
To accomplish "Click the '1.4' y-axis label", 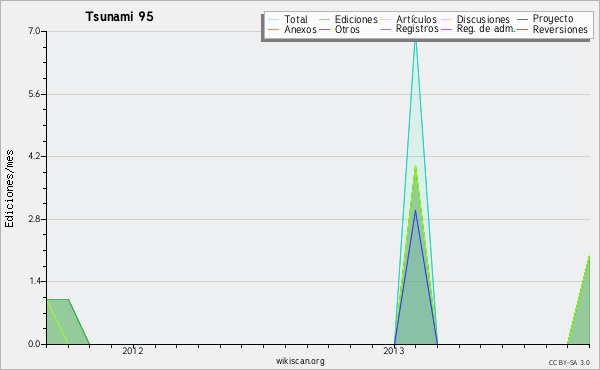I will [35, 282].
